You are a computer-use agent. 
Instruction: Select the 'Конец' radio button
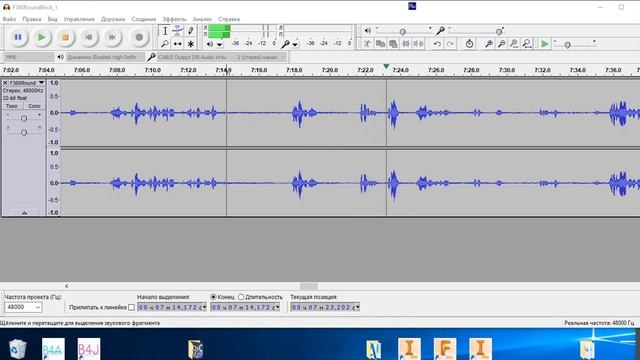[x=213, y=297]
